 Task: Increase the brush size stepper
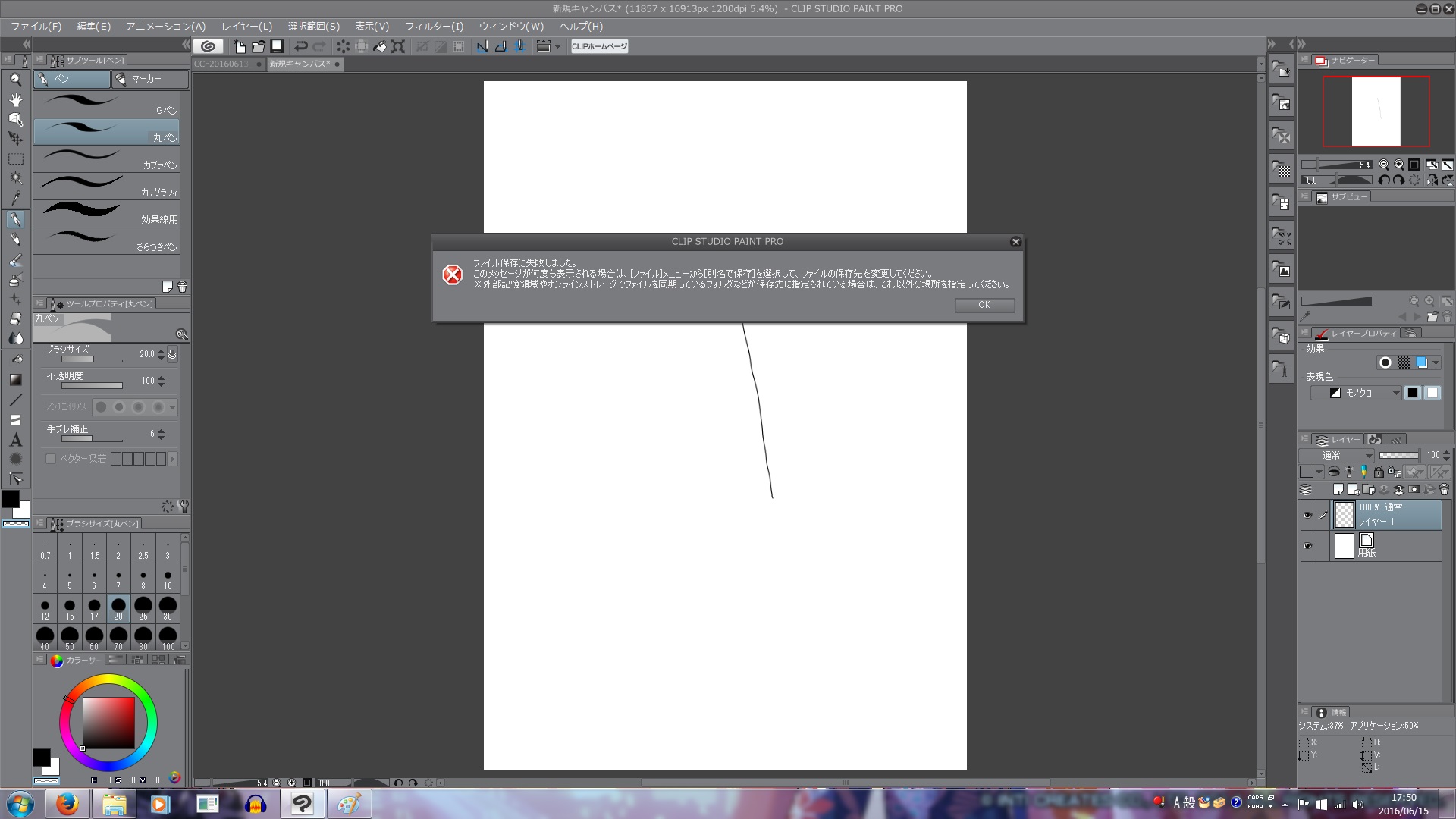tap(161, 351)
